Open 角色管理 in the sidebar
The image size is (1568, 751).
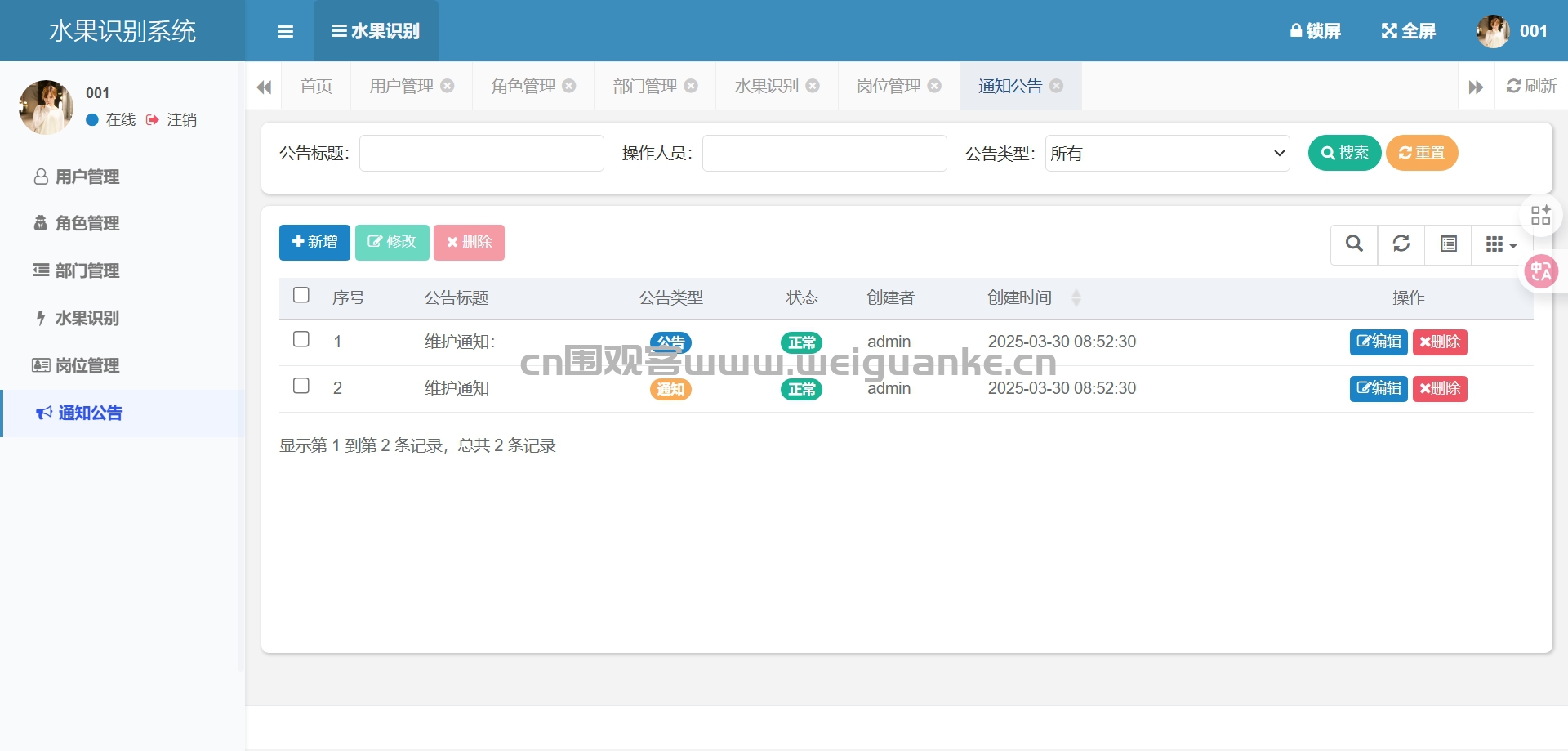122,223
